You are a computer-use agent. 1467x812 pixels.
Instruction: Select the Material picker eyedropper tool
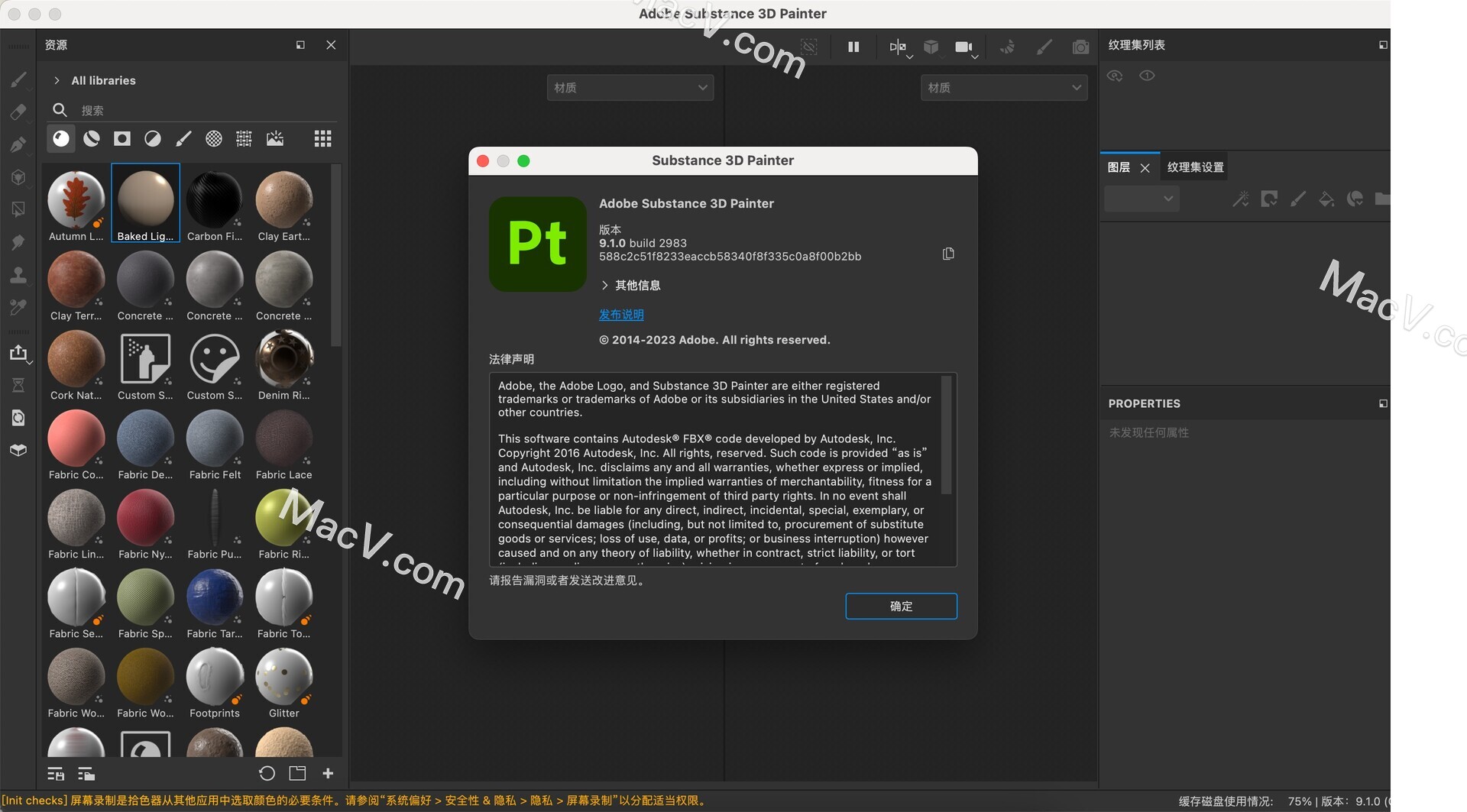point(18,307)
